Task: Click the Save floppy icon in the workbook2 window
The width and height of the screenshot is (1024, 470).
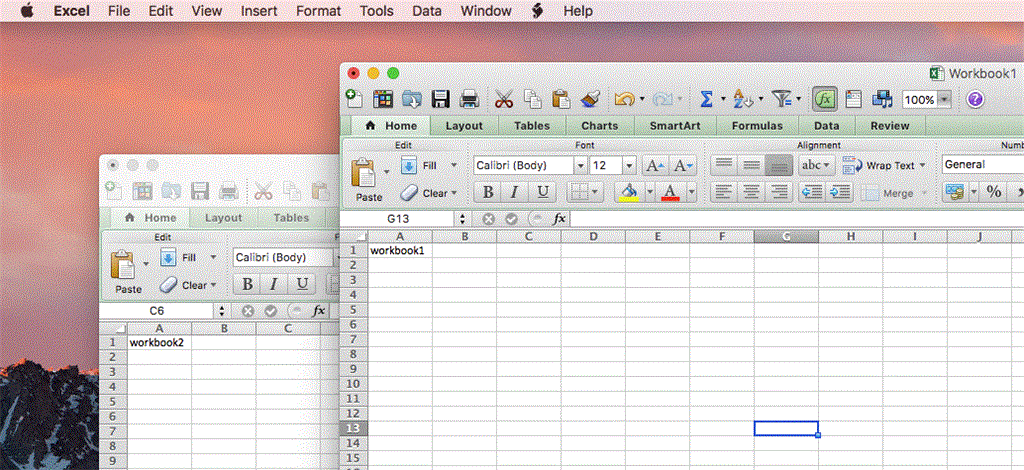Action: coord(200,191)
